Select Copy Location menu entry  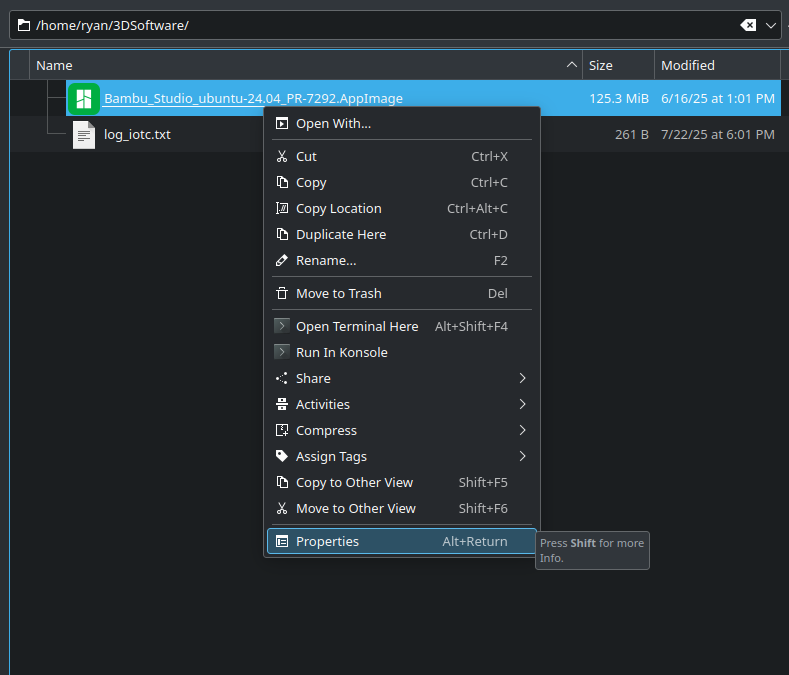tap(402, 208)
